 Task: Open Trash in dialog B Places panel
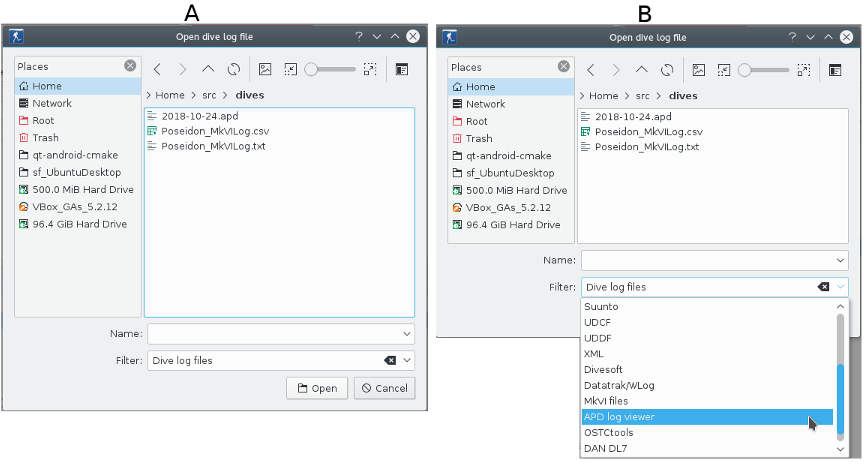point(479,138)
